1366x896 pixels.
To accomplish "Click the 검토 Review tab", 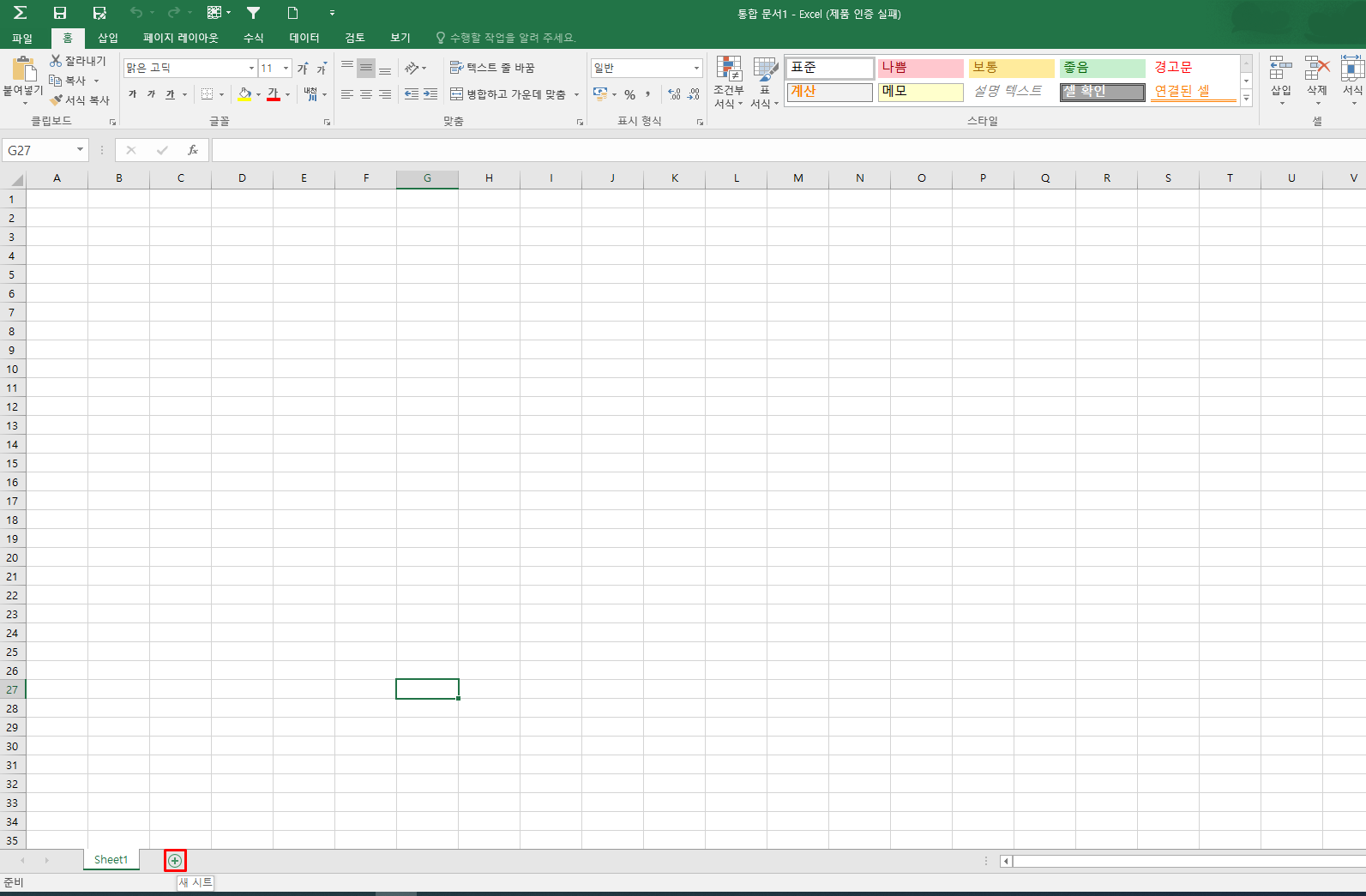I will pyautogui.click(x=355, y=38).
